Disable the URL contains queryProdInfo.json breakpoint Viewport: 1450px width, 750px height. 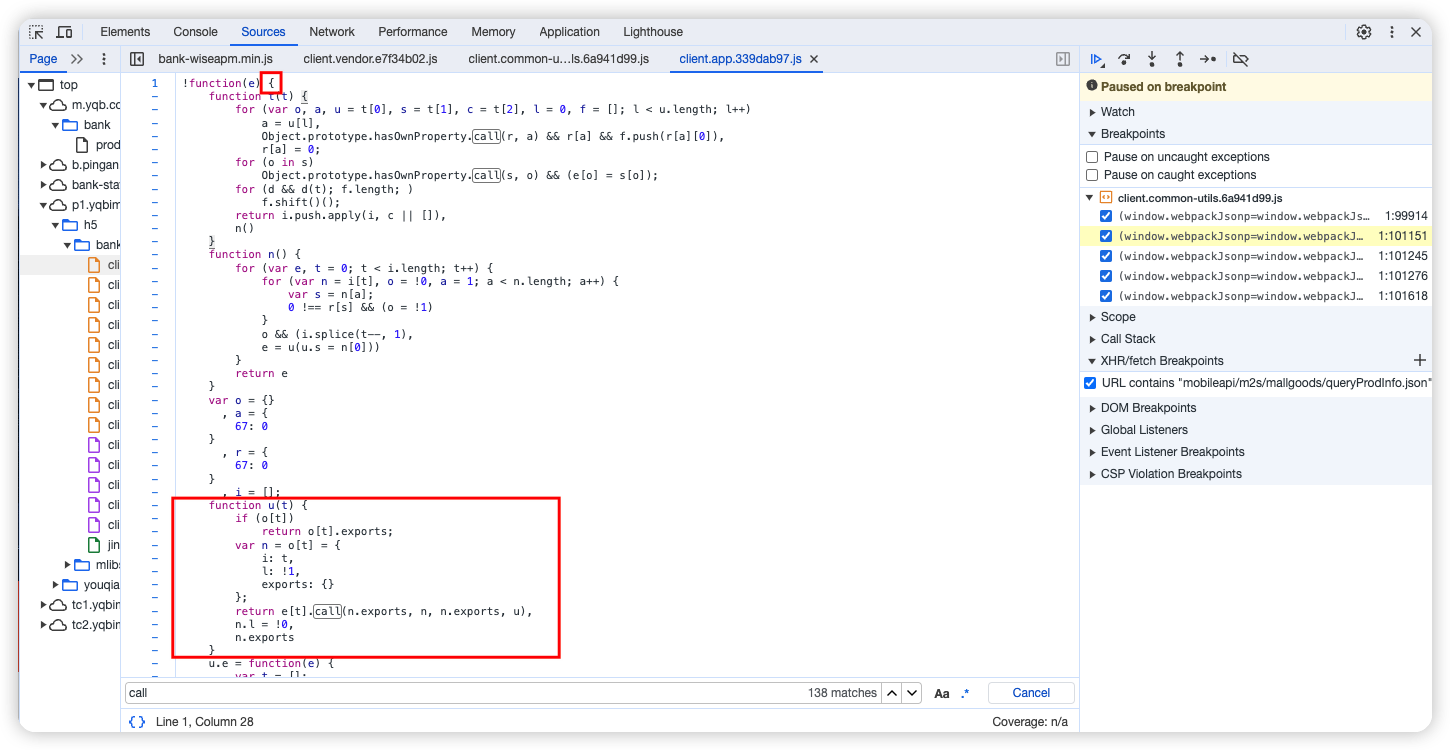[1090, 383]
